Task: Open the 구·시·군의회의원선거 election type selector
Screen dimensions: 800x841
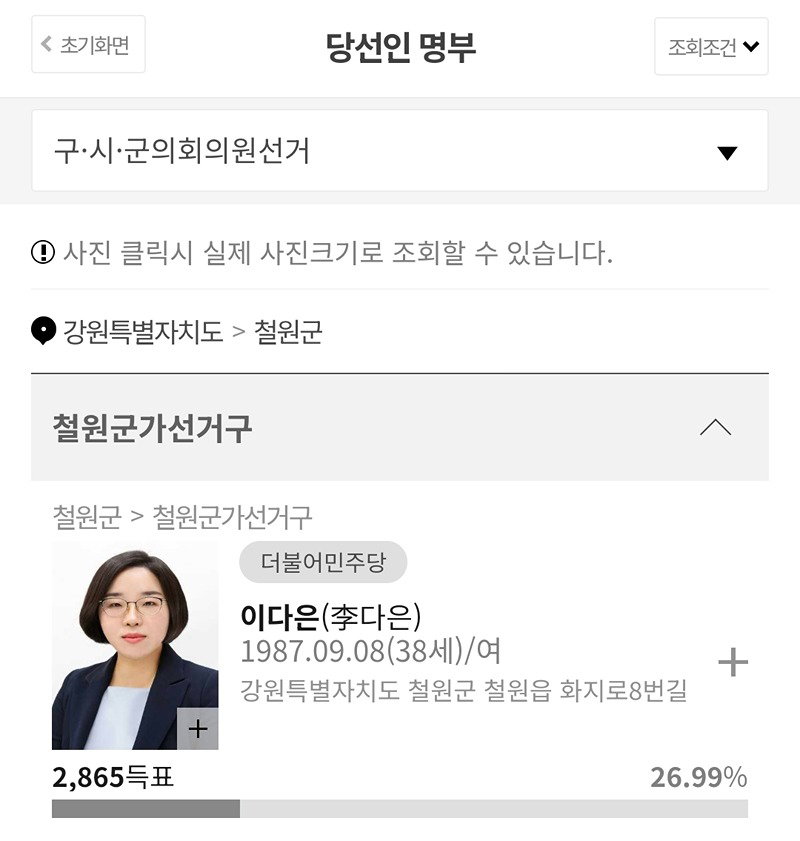Action: coord(399,150)
